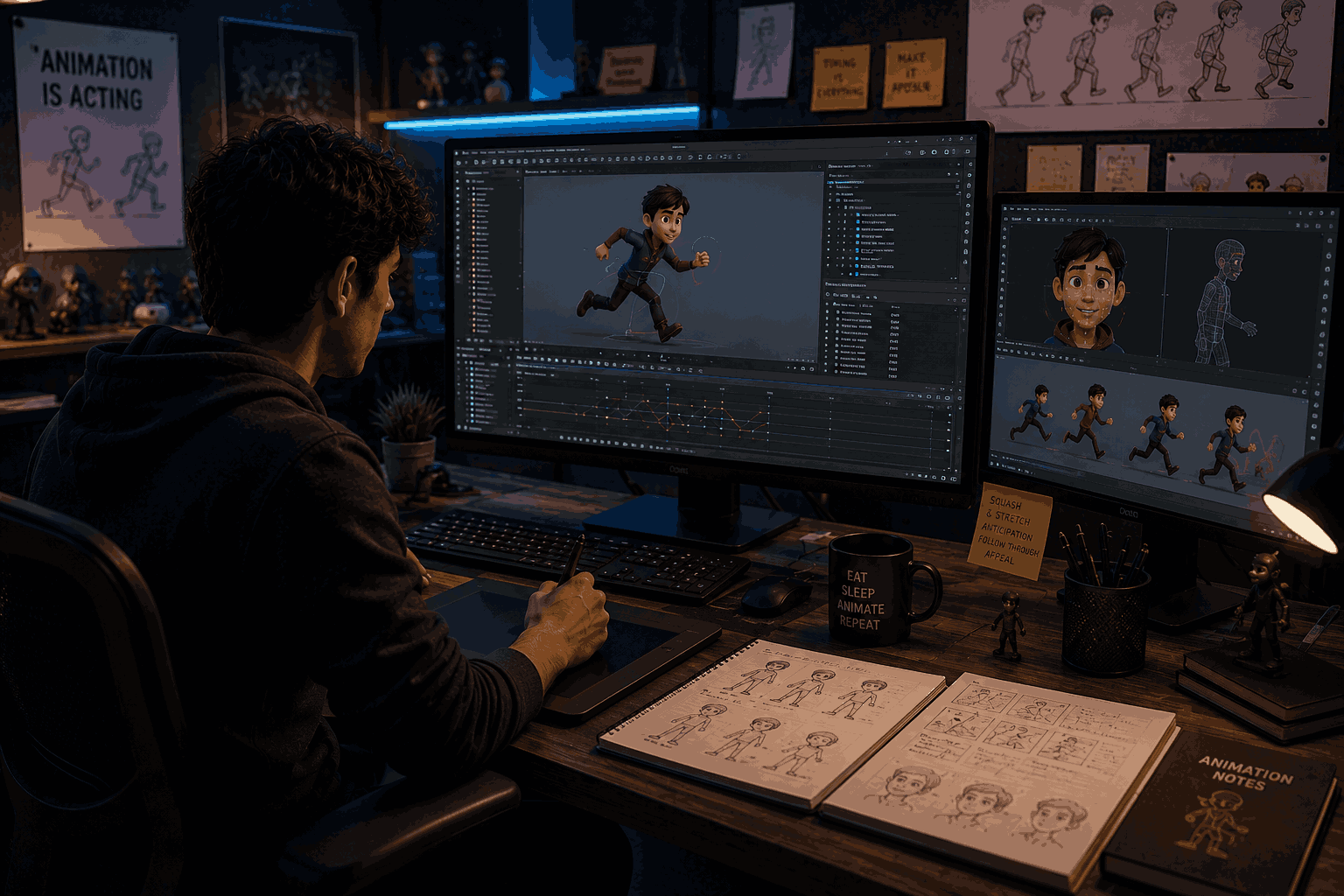Click the third run pose on second monitor
Image resolution: width=1344 pixels, height=896 pixels.
click(1157, 435)
